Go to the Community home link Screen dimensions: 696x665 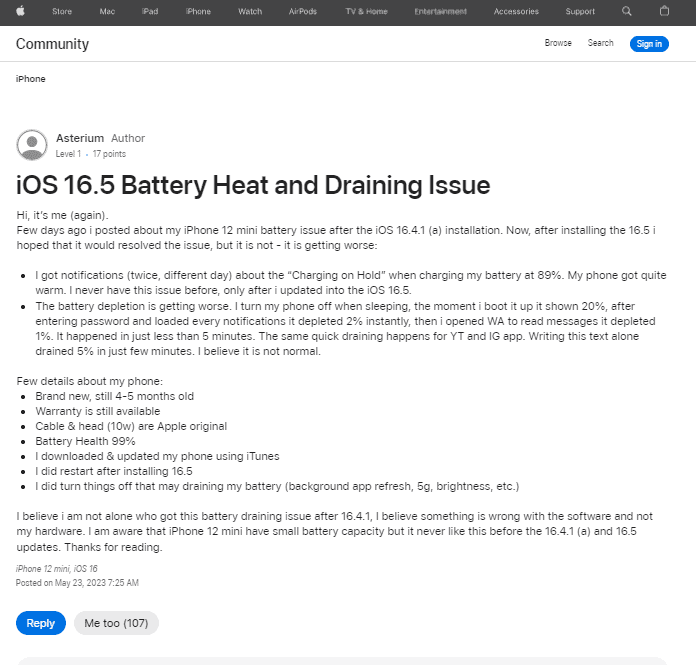click(52, 44)
